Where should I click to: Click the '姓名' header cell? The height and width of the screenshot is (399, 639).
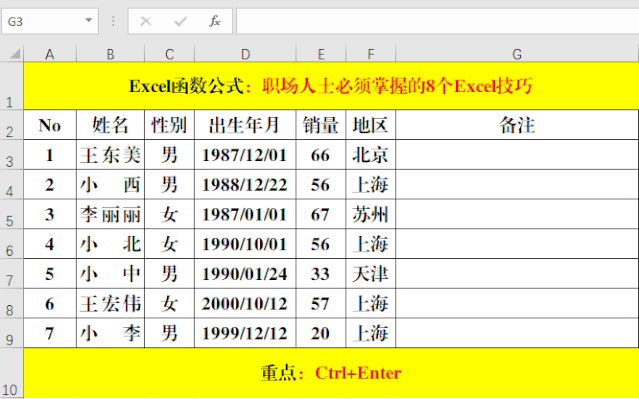(110, 125)
